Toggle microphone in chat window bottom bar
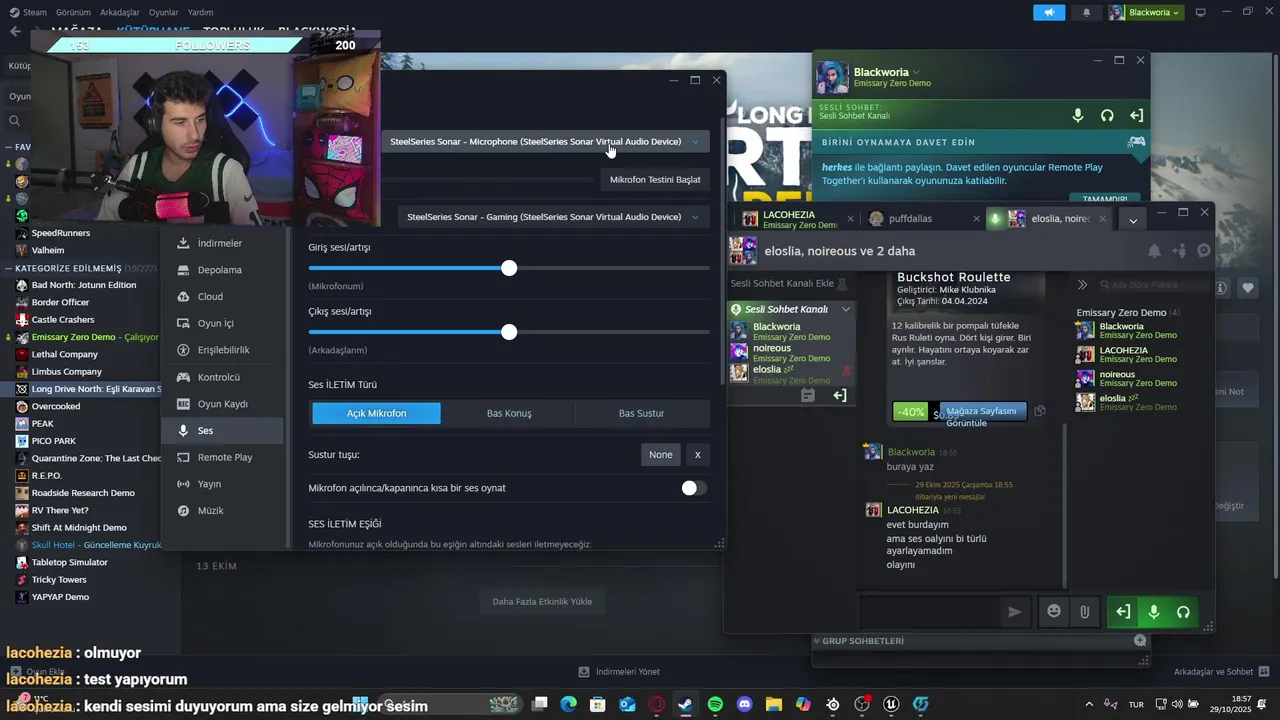 click(x=1153, y=612)
